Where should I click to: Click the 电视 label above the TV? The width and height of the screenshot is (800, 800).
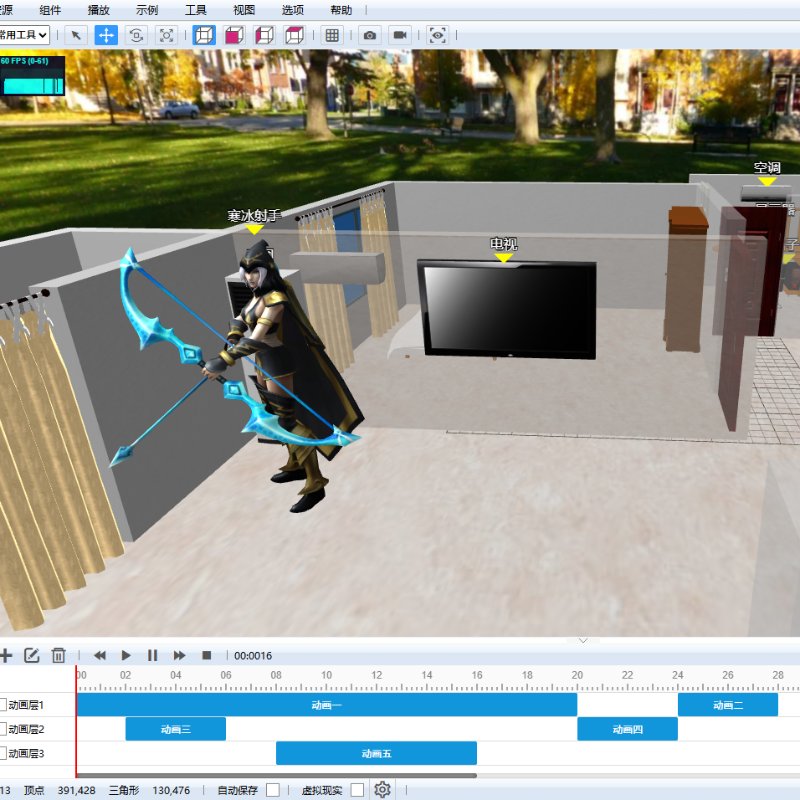[x=504, y=243]
